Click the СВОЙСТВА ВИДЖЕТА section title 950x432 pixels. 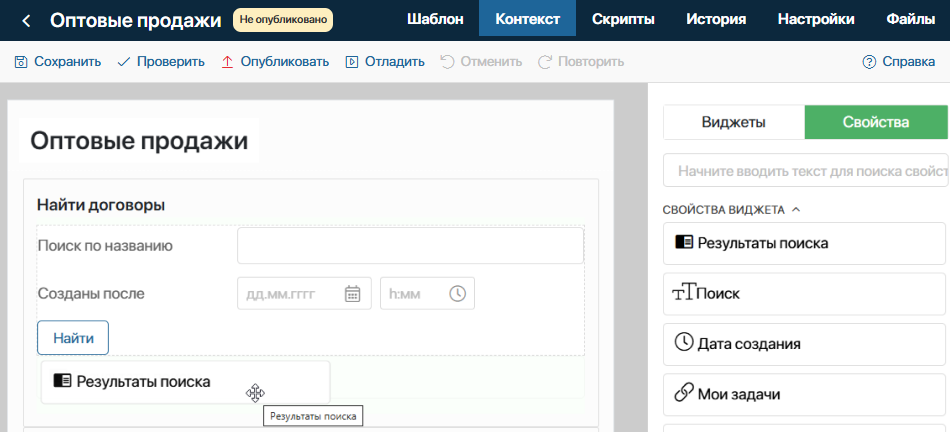pos(724,210)
